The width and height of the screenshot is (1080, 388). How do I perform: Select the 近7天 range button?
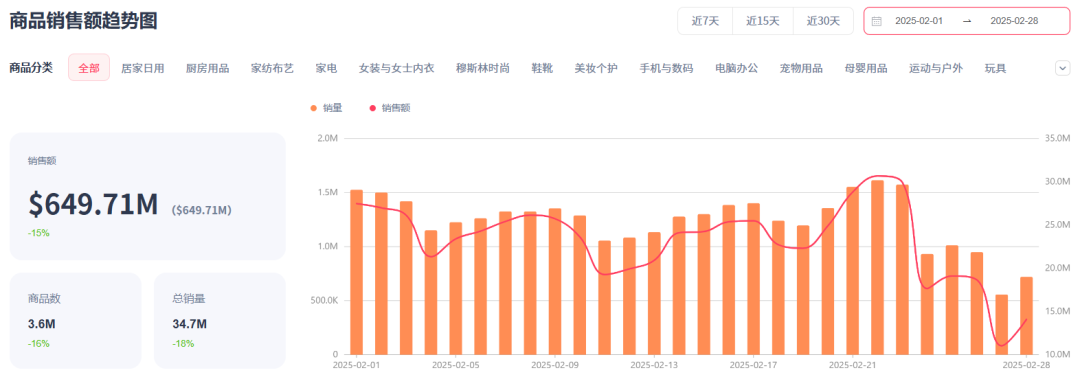[x=705, y=21]
